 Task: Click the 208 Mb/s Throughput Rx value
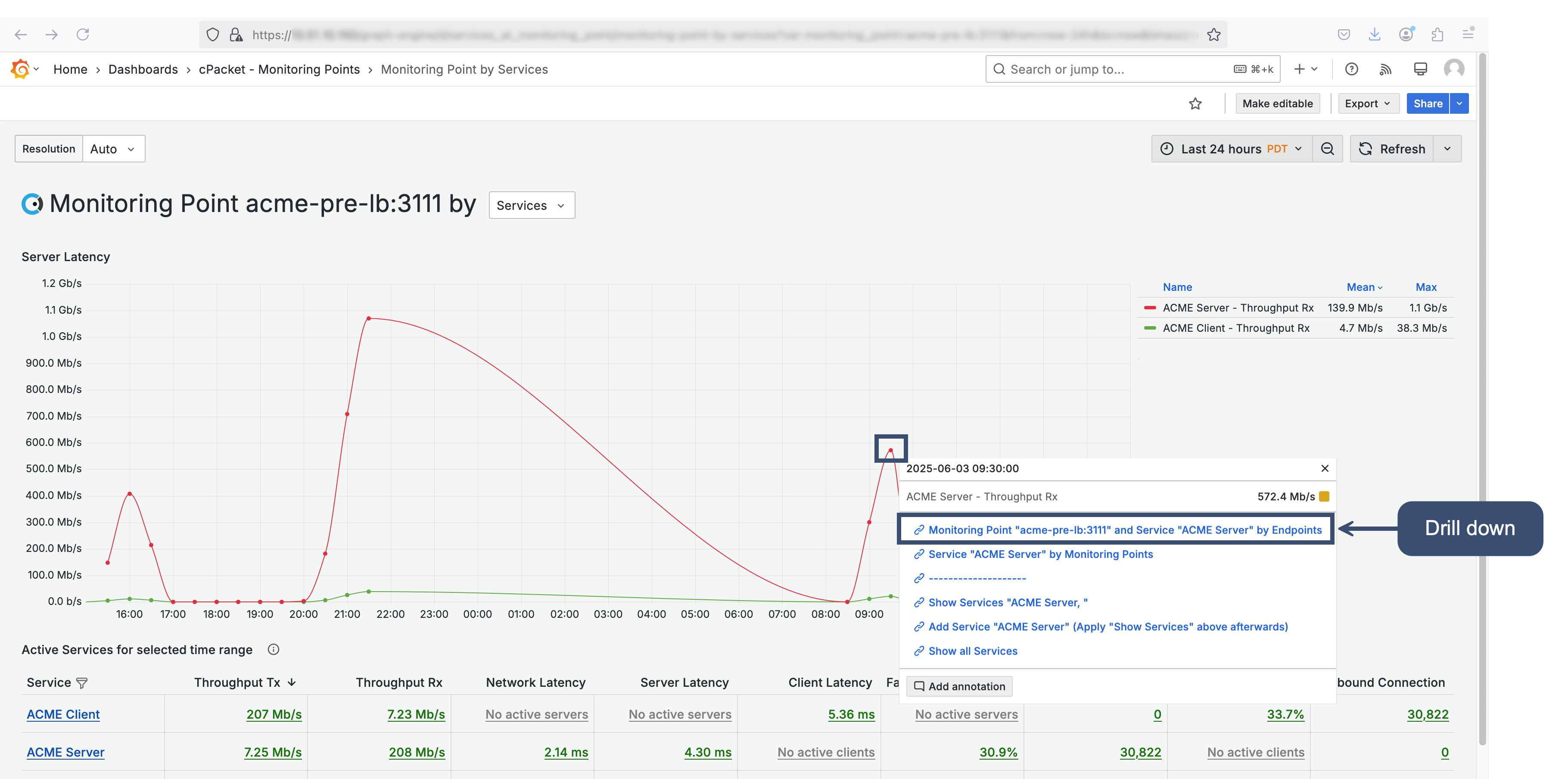pyautogui.click(x=417, y=752)
